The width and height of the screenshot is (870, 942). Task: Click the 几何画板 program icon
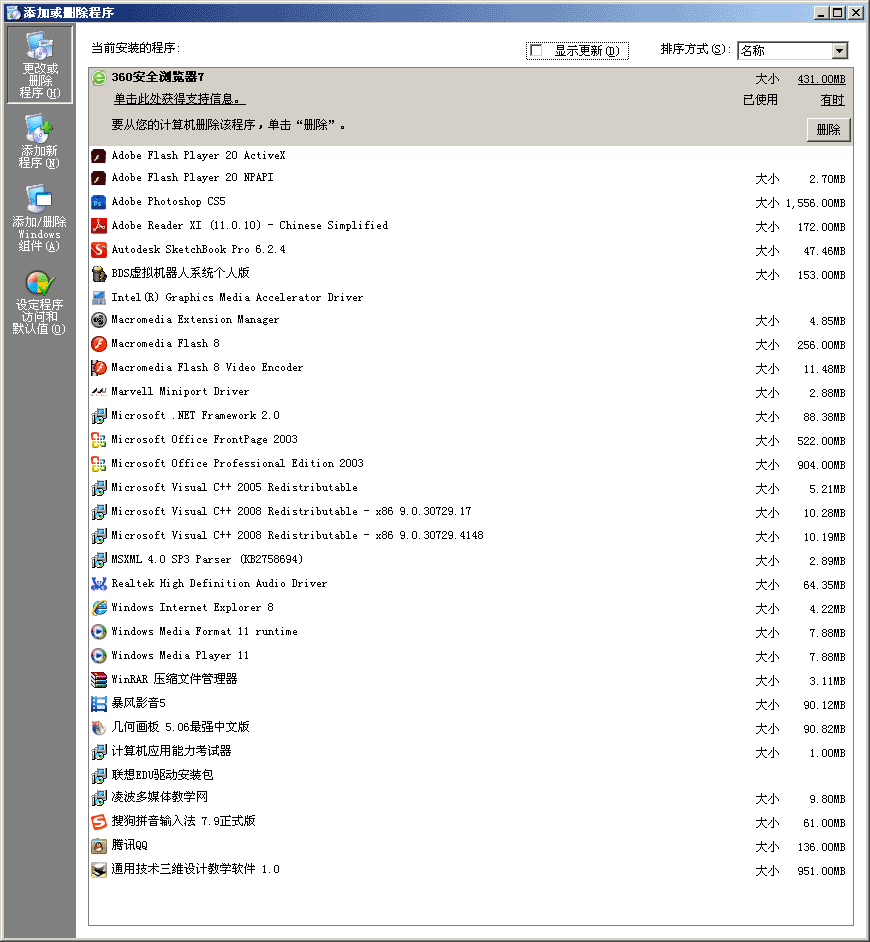[99, 728]
